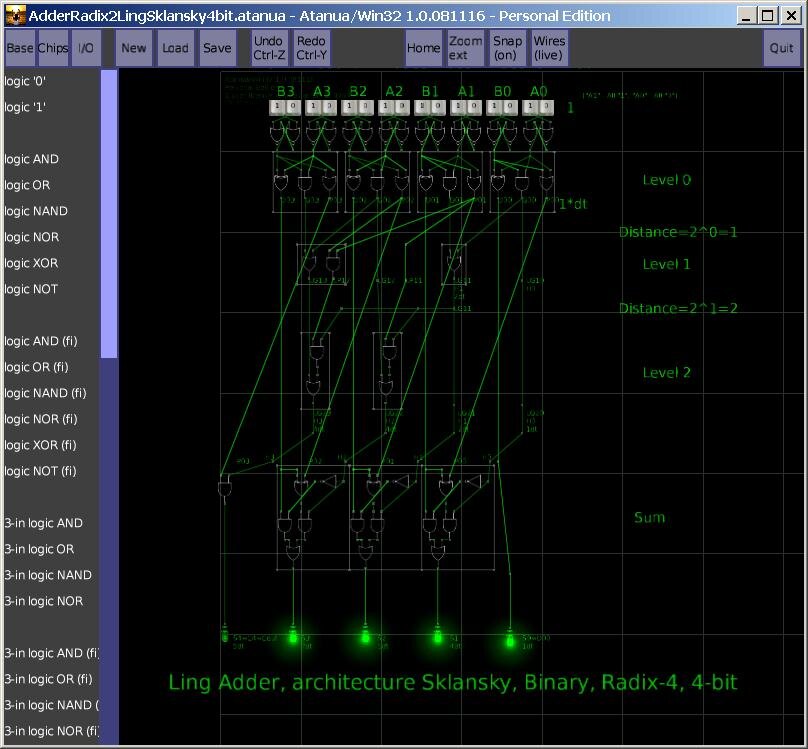Open a design with the Load button
Screen dimensions: 808x749
175,48
